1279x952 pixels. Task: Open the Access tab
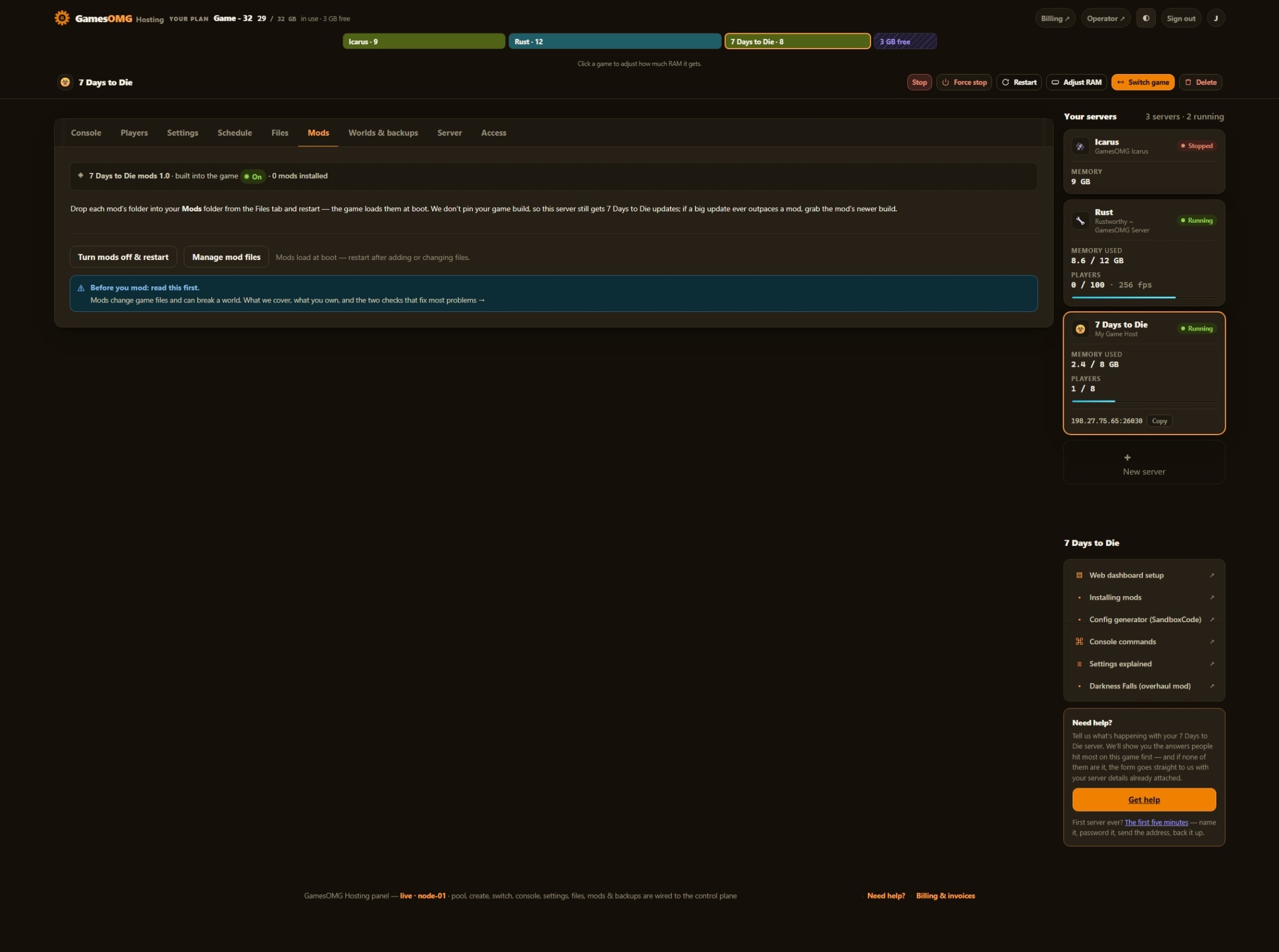493,133
